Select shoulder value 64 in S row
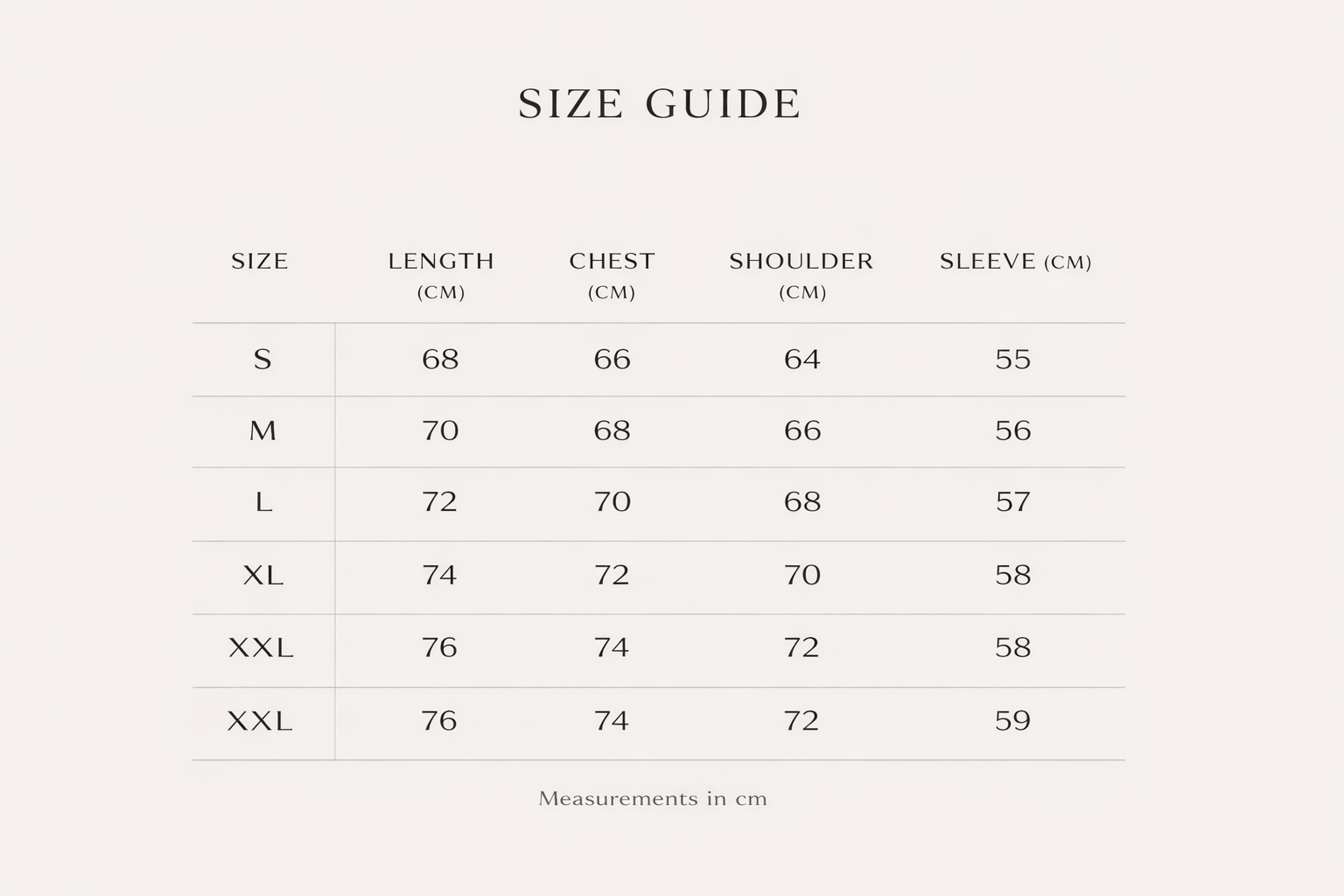 tap(802, 359)
